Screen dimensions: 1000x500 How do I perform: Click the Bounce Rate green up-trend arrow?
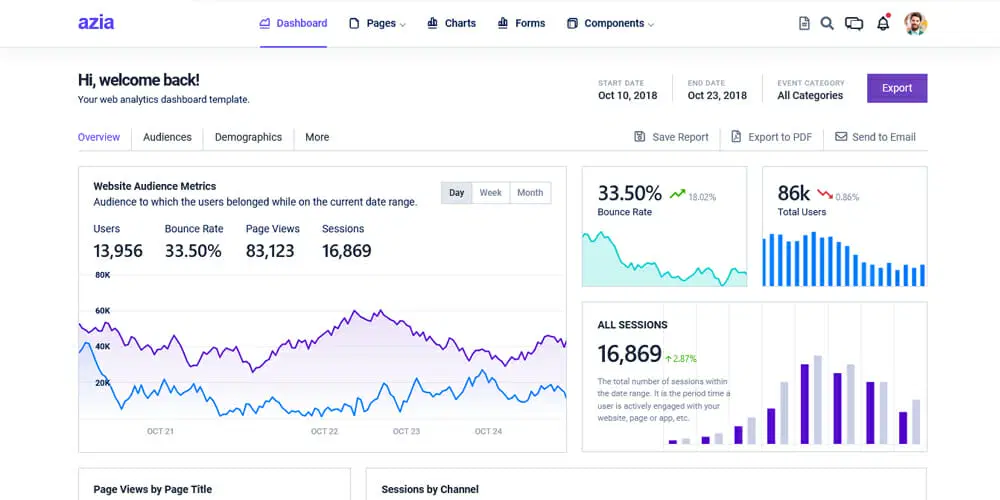677,193
